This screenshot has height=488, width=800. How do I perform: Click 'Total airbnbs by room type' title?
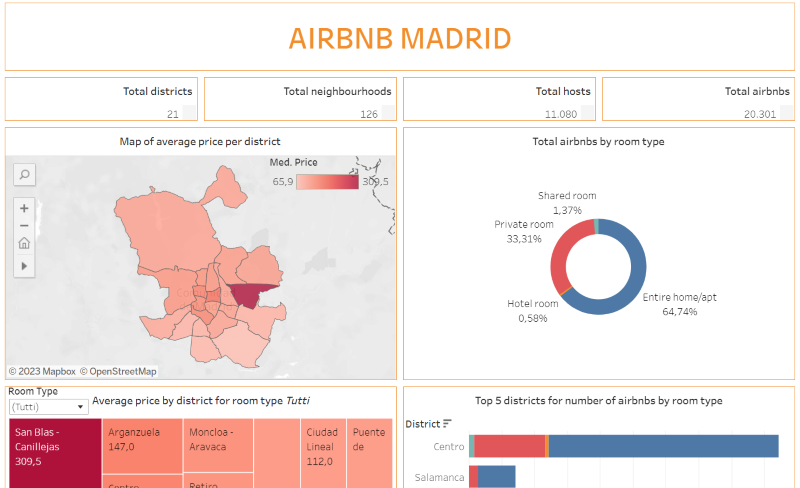598,141
